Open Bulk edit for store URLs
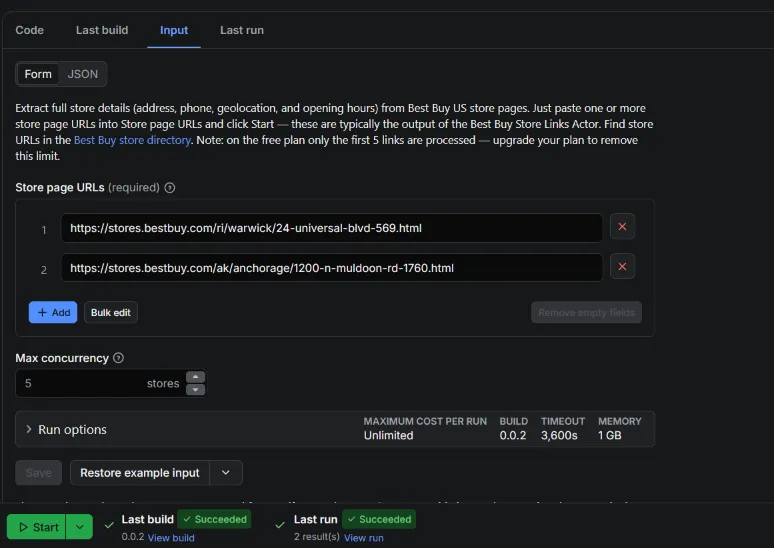 pos(111,313)
